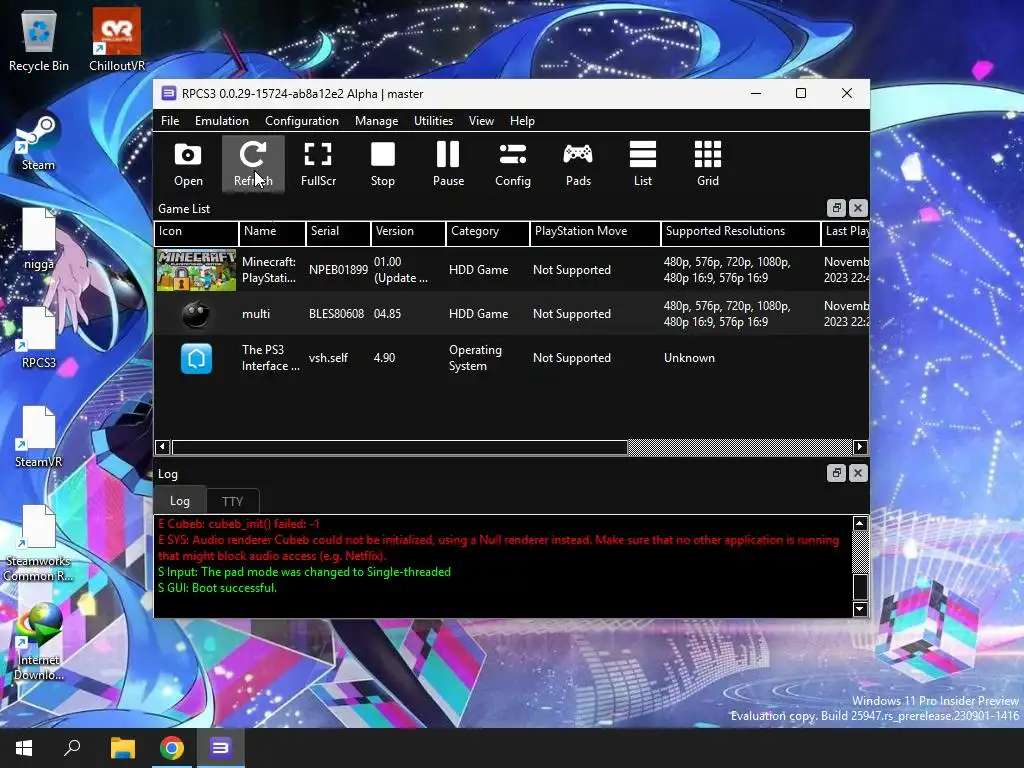Refresh the game list
1024x768 pixels.
click(x=253, y=164)
